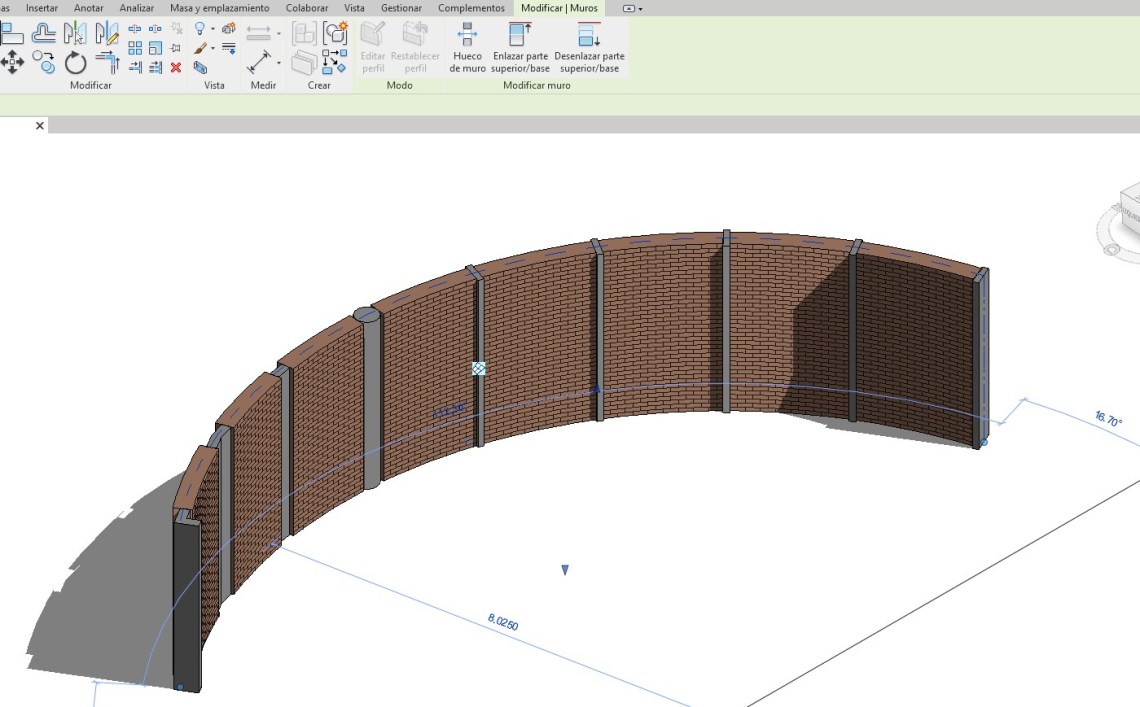Viewport: 1140px width, 707px height.
Task: Expand the ribbon display options dropdown
Action: (640, 8)
